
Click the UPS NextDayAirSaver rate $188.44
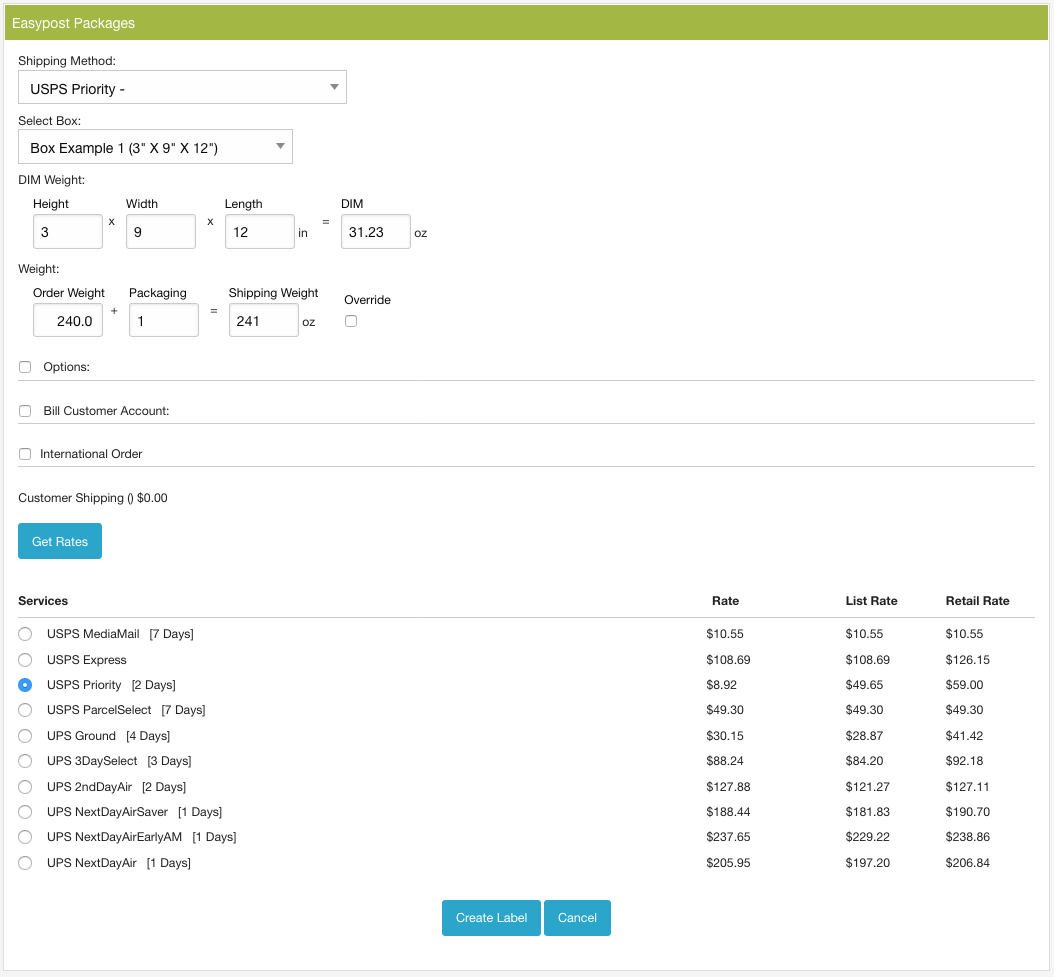point(728,812)
